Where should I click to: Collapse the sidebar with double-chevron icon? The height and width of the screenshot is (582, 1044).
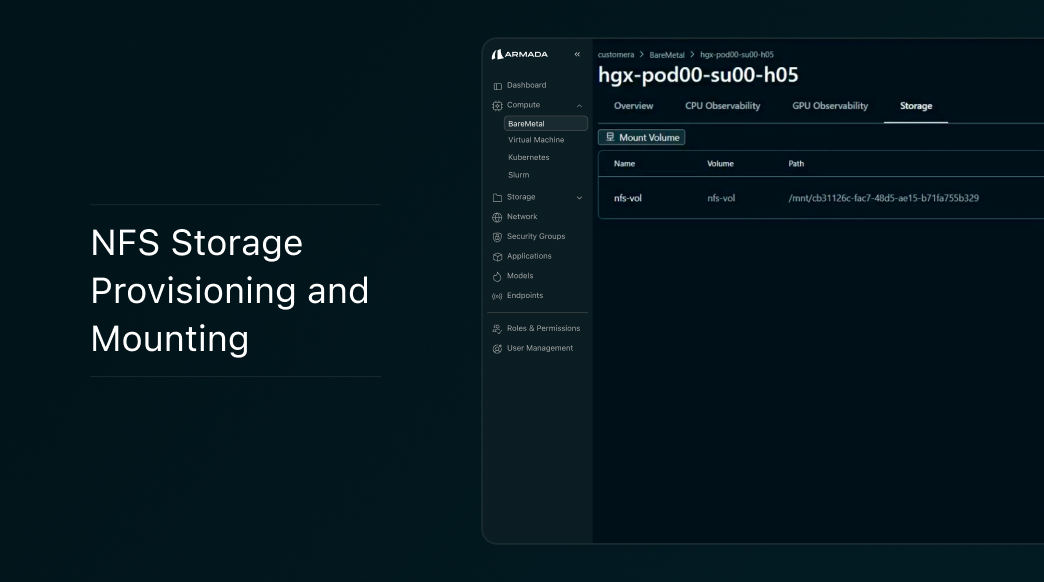(577, 55)
